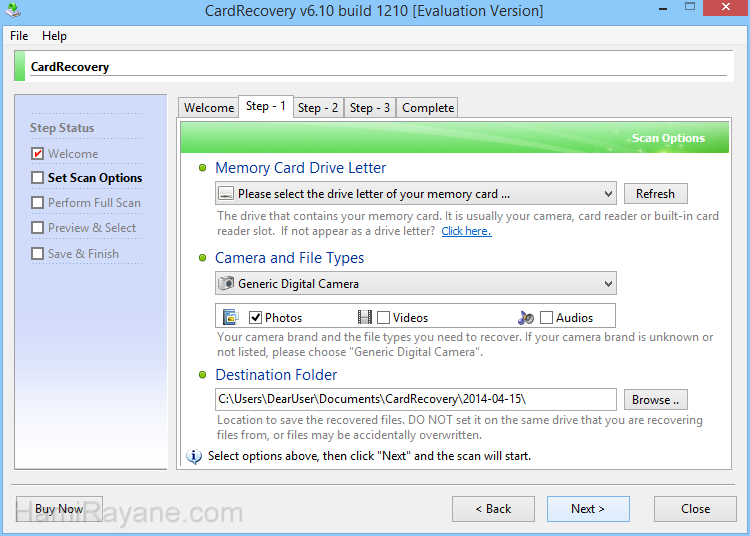Click the Buy Now button

point(59,509)
